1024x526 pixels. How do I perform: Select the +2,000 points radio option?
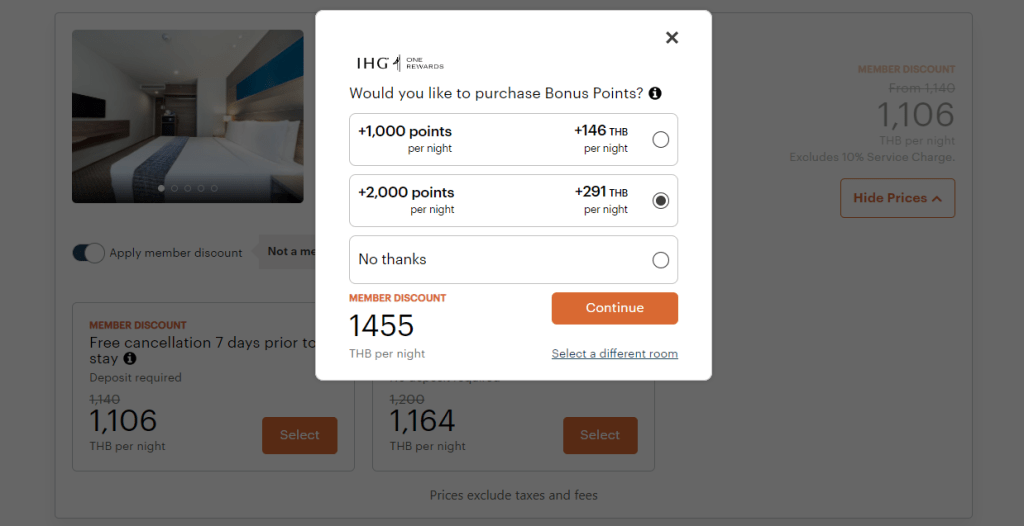pos(660,201)
